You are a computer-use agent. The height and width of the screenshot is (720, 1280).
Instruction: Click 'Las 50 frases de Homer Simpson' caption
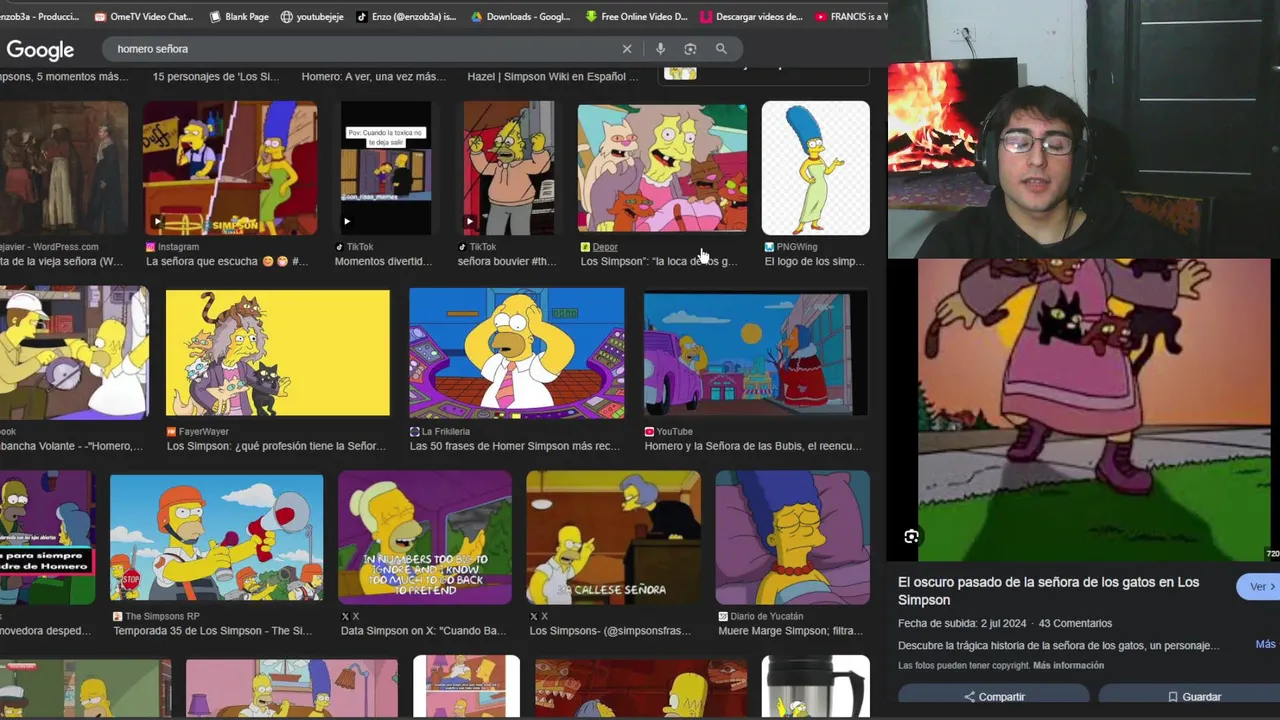pyautogui.click(x=515, y=446)
